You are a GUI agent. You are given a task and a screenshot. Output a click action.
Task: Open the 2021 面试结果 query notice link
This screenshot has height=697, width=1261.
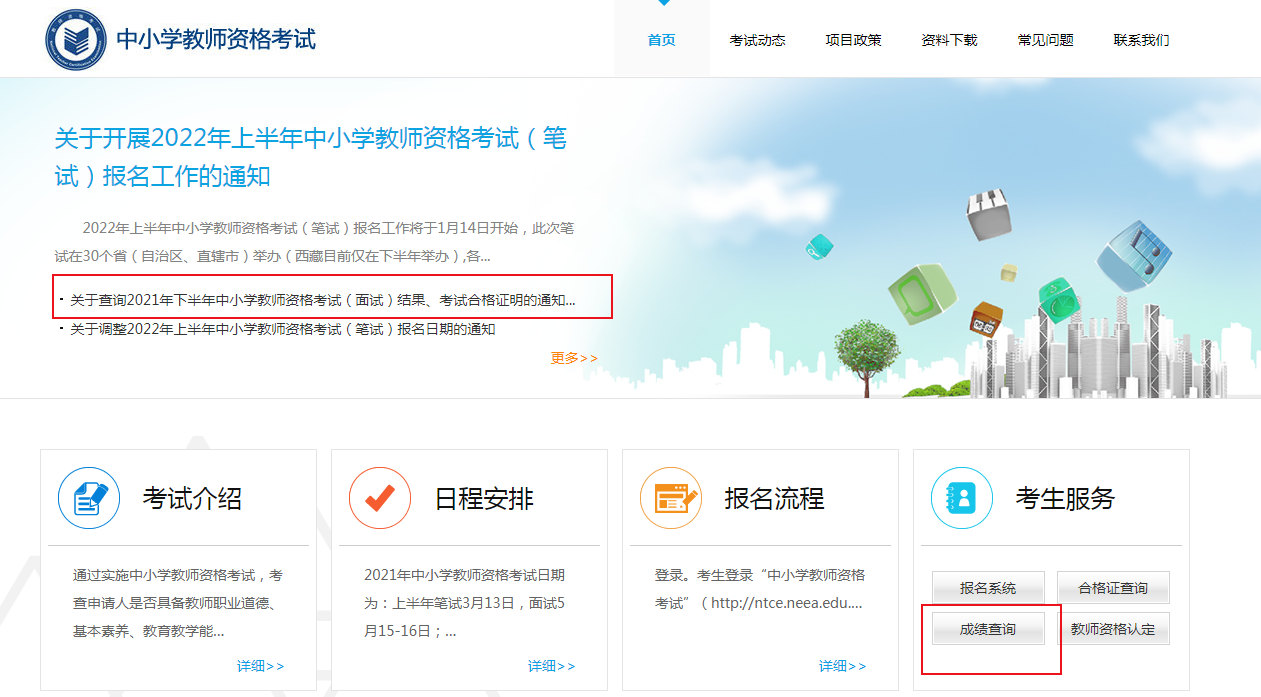point(322,300)
